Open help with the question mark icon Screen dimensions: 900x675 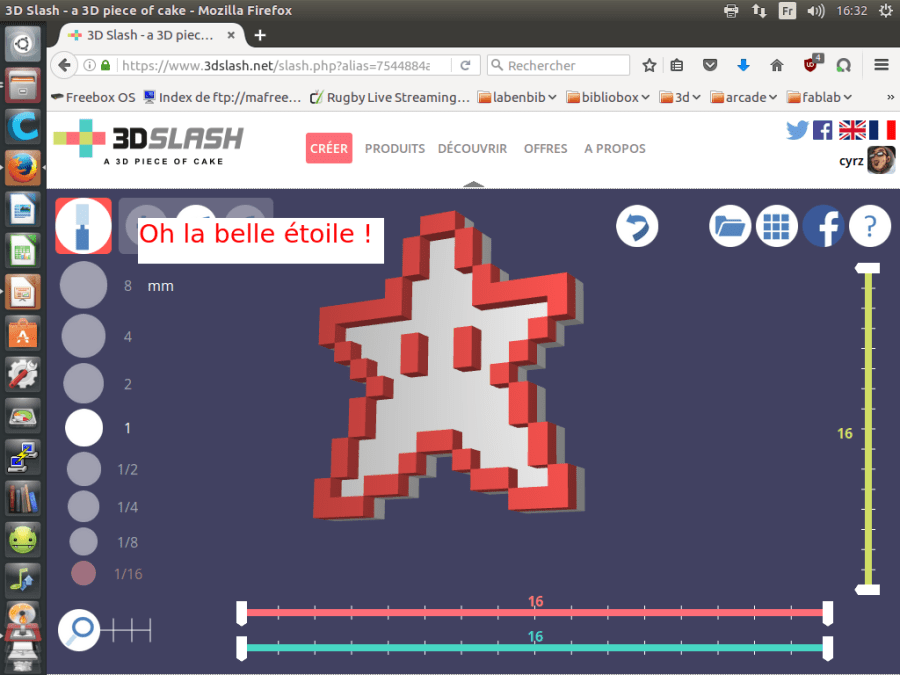869,226
